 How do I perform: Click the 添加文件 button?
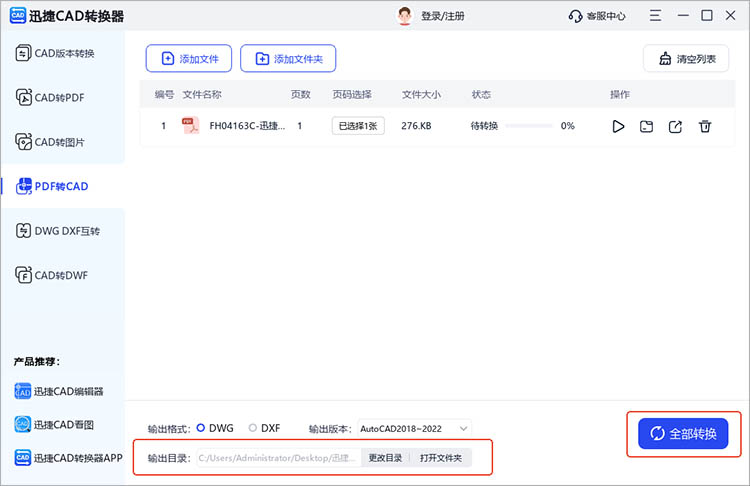(x=189, y=58)
